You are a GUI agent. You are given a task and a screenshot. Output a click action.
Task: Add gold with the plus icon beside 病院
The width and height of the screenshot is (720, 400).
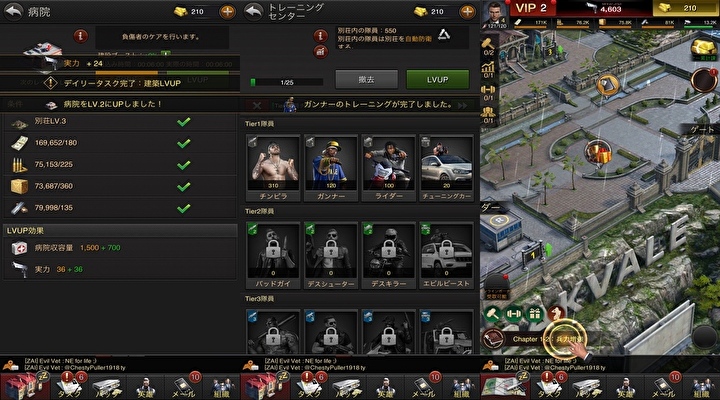tap(227, 11)
